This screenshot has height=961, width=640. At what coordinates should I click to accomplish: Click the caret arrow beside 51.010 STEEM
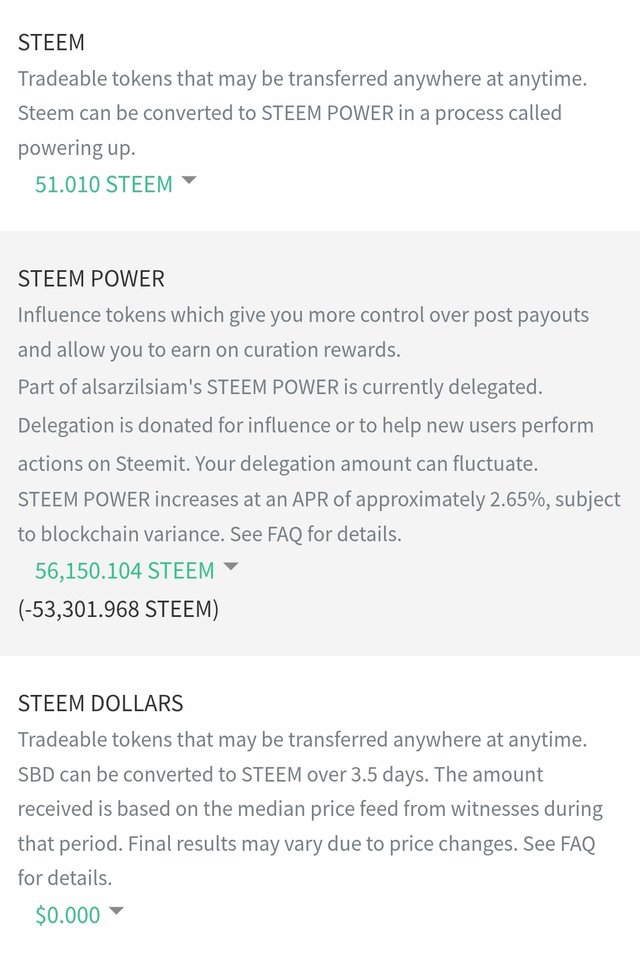[189, 181]
